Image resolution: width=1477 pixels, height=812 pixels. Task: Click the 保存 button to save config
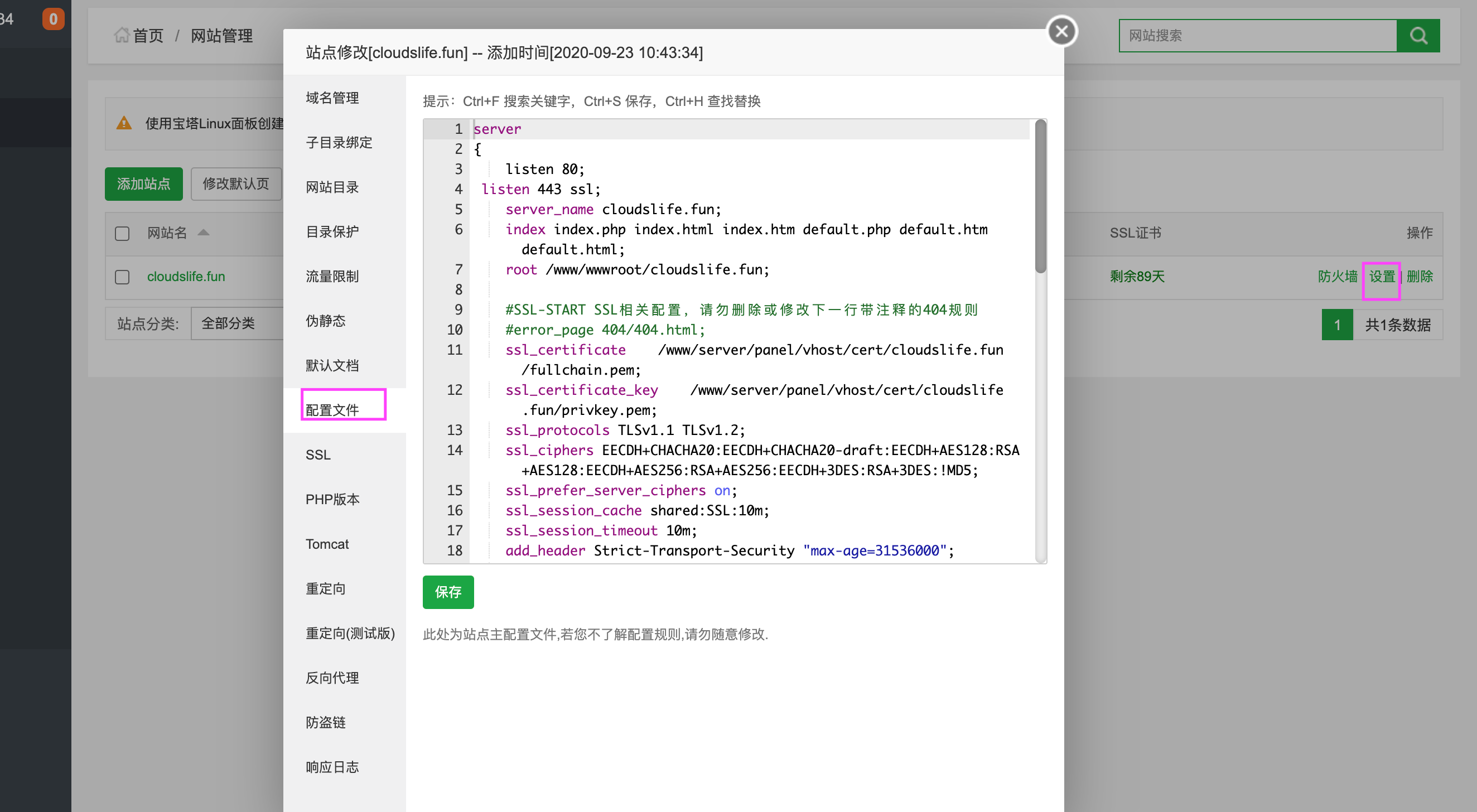pyautogui.click(x=450, y=591)
